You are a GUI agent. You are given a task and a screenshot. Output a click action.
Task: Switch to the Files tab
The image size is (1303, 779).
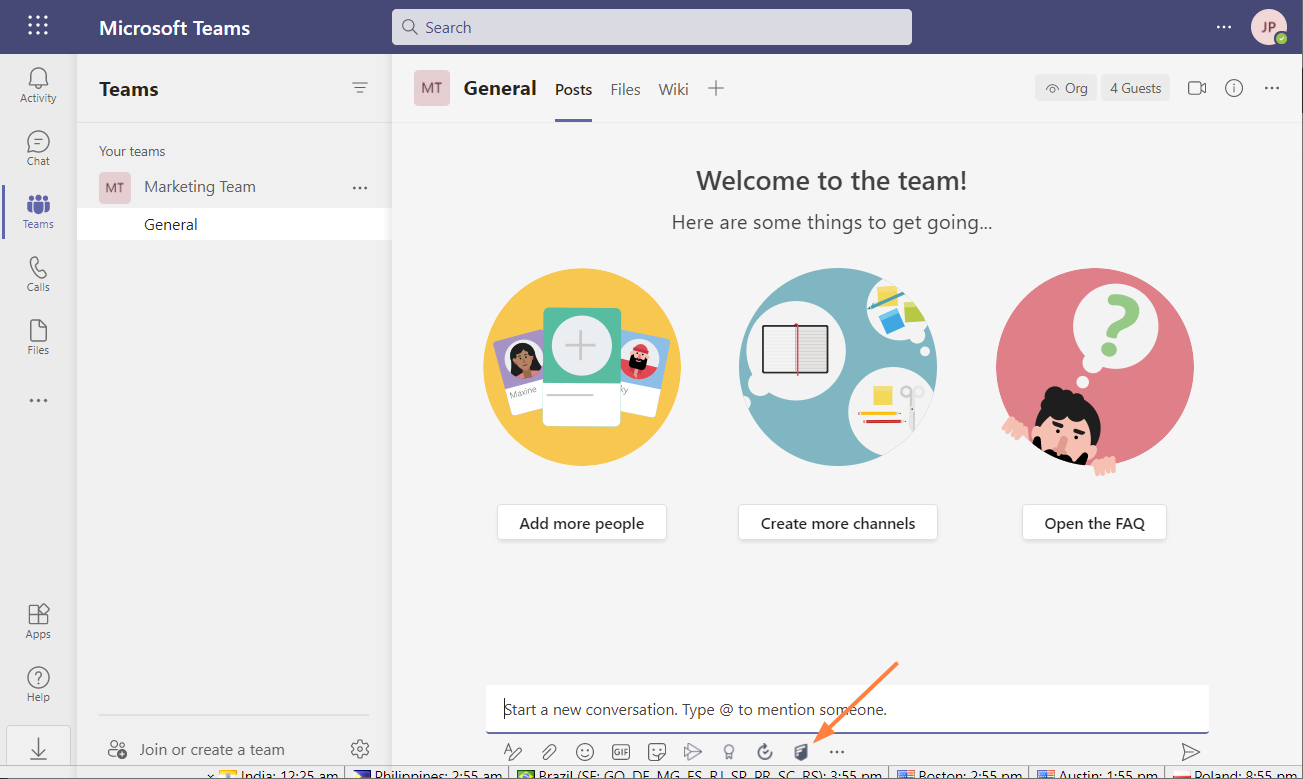(x=625, y=88)
